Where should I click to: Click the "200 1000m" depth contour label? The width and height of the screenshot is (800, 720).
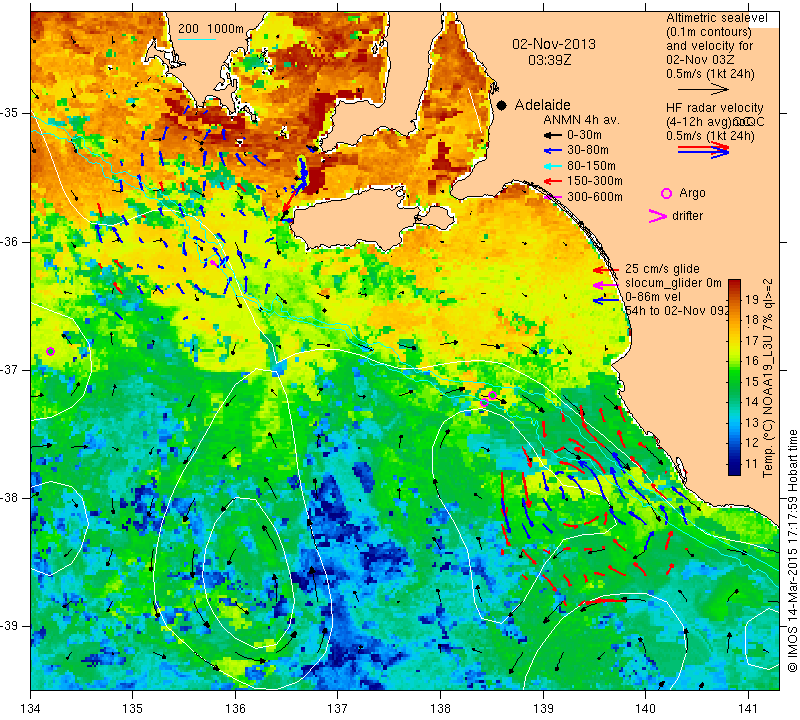tap(211, 29)
